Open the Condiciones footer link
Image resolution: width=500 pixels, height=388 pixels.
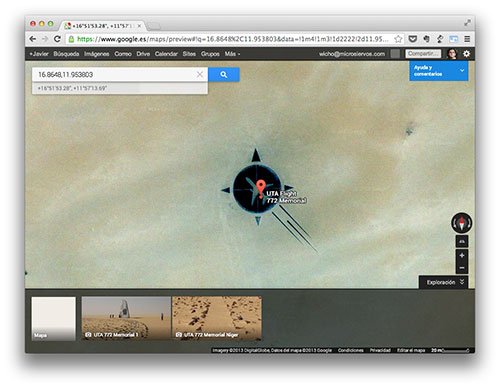350,350
